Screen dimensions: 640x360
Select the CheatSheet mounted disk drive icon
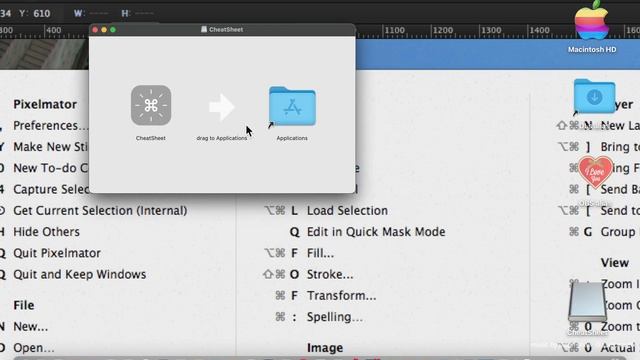[x=587, y=302]
